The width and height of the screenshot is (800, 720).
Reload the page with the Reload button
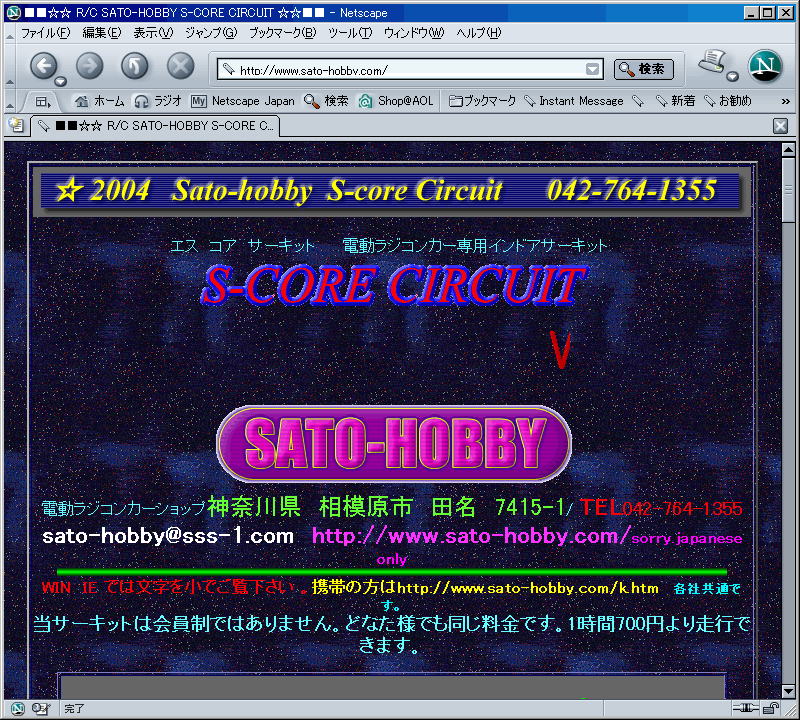pyautogui.click(x=135, y=65)
